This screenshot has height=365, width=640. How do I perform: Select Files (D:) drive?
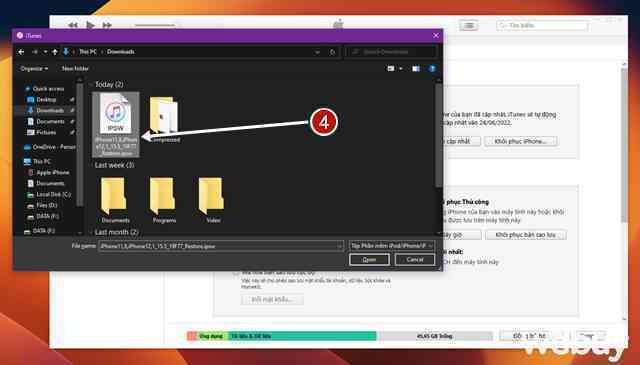(x=42, y=205)
